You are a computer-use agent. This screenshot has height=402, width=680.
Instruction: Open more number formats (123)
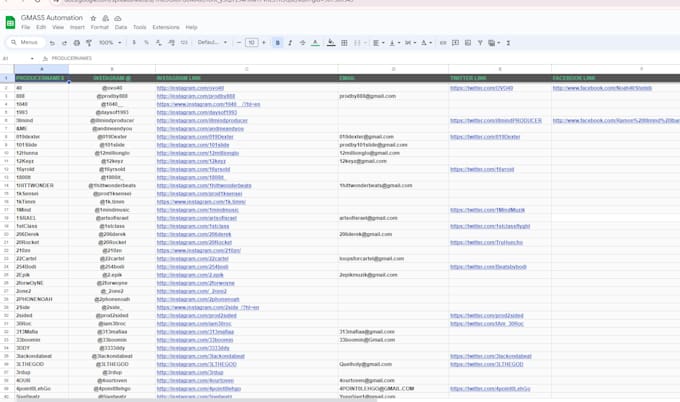[x=184, y=42]
